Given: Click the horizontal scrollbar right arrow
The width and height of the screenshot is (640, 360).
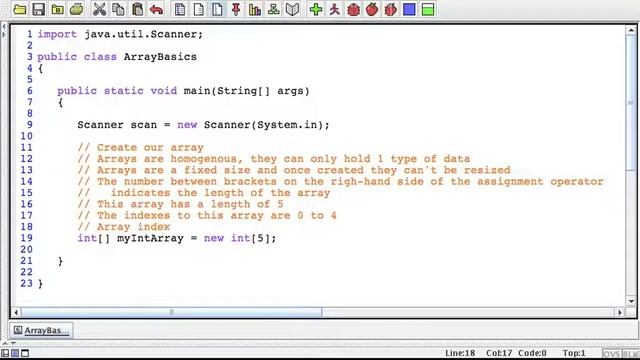Looking at the screenshot, I should [x=620, y=313].
